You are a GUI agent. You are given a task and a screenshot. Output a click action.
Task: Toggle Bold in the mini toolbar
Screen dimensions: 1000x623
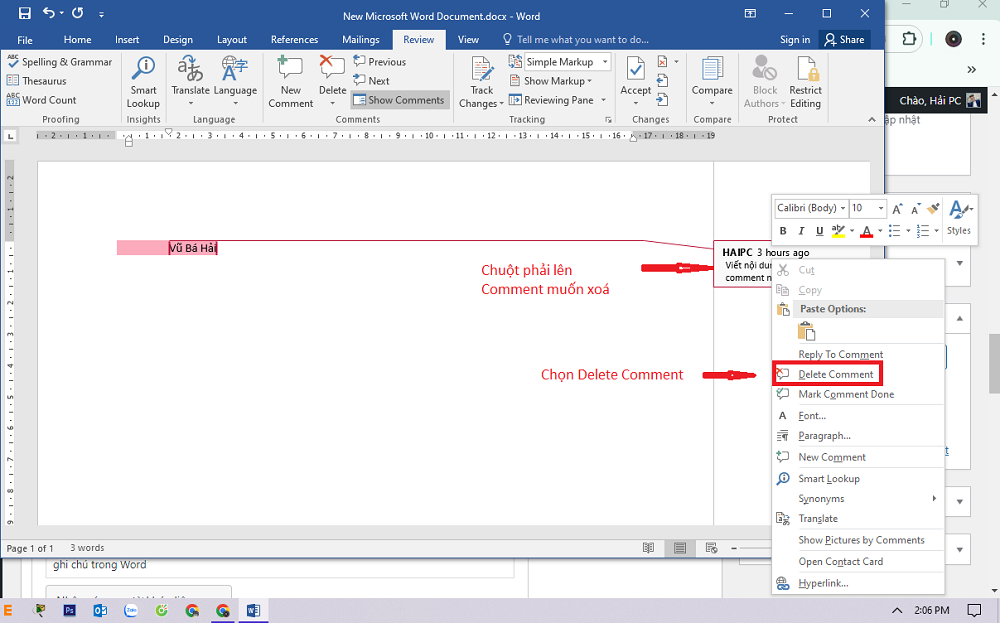pyautogui.click(x=783, y=231)
